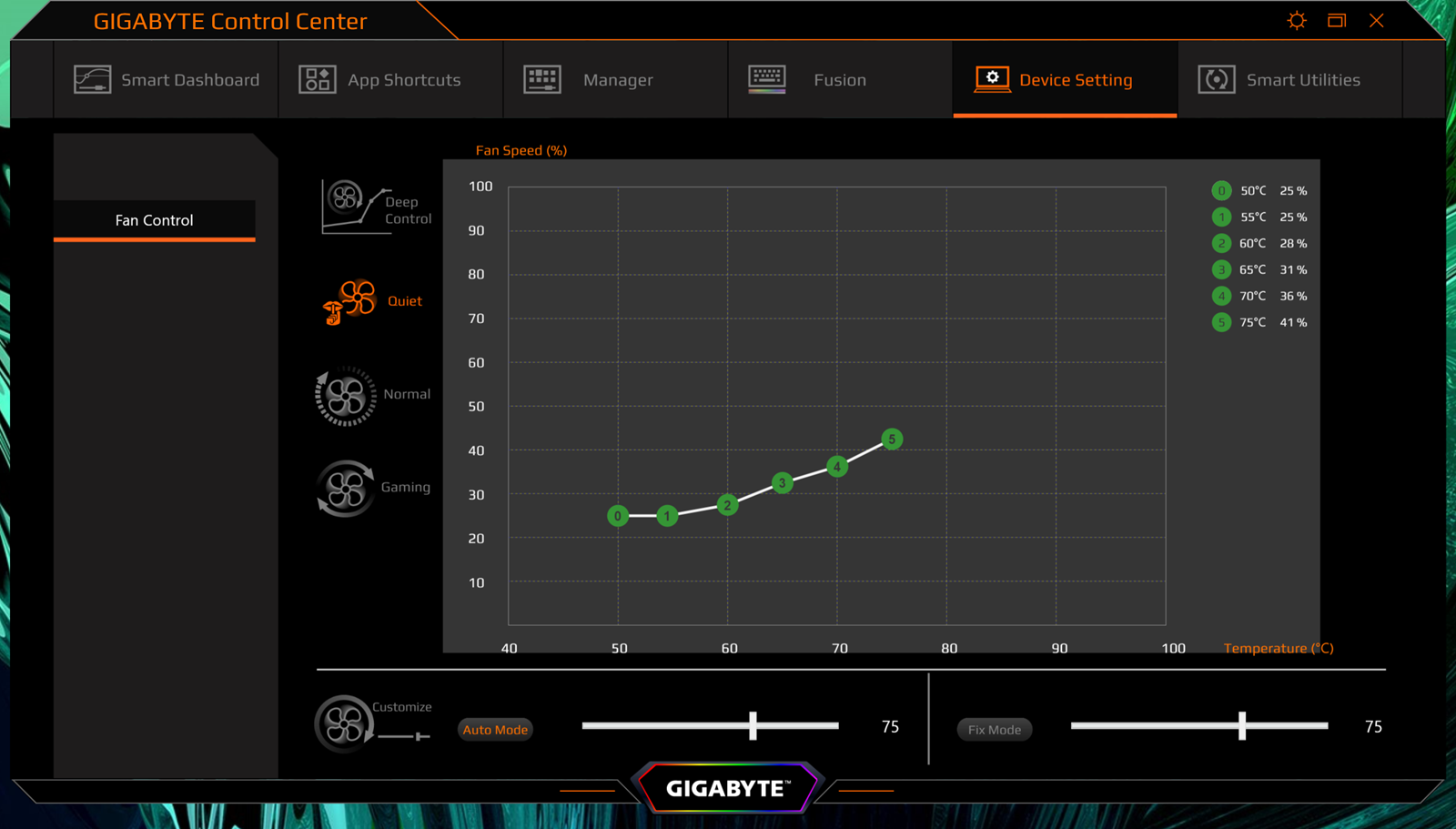
Task: Click the Temperature (°C) axis label
Action: (1279, 648)
